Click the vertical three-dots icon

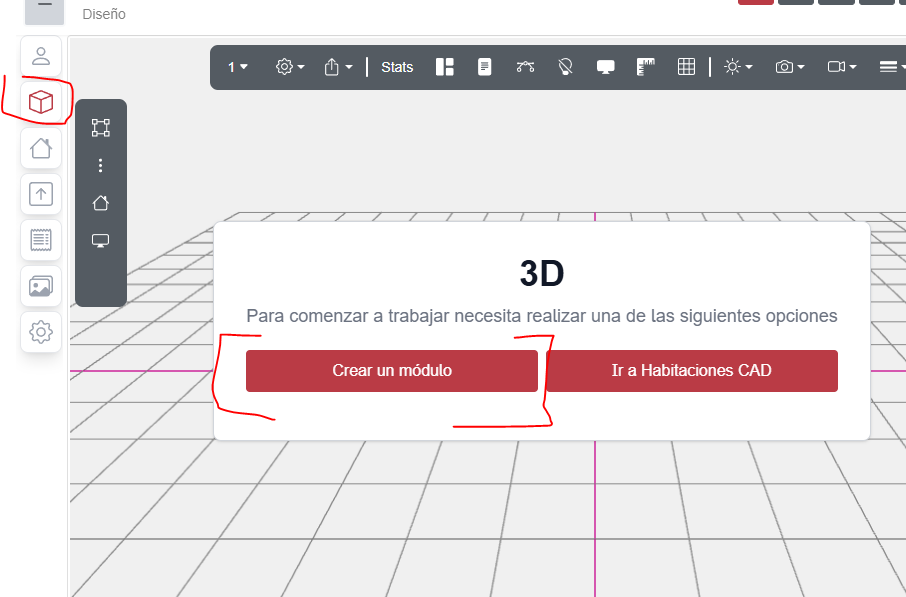click(101, 166)
